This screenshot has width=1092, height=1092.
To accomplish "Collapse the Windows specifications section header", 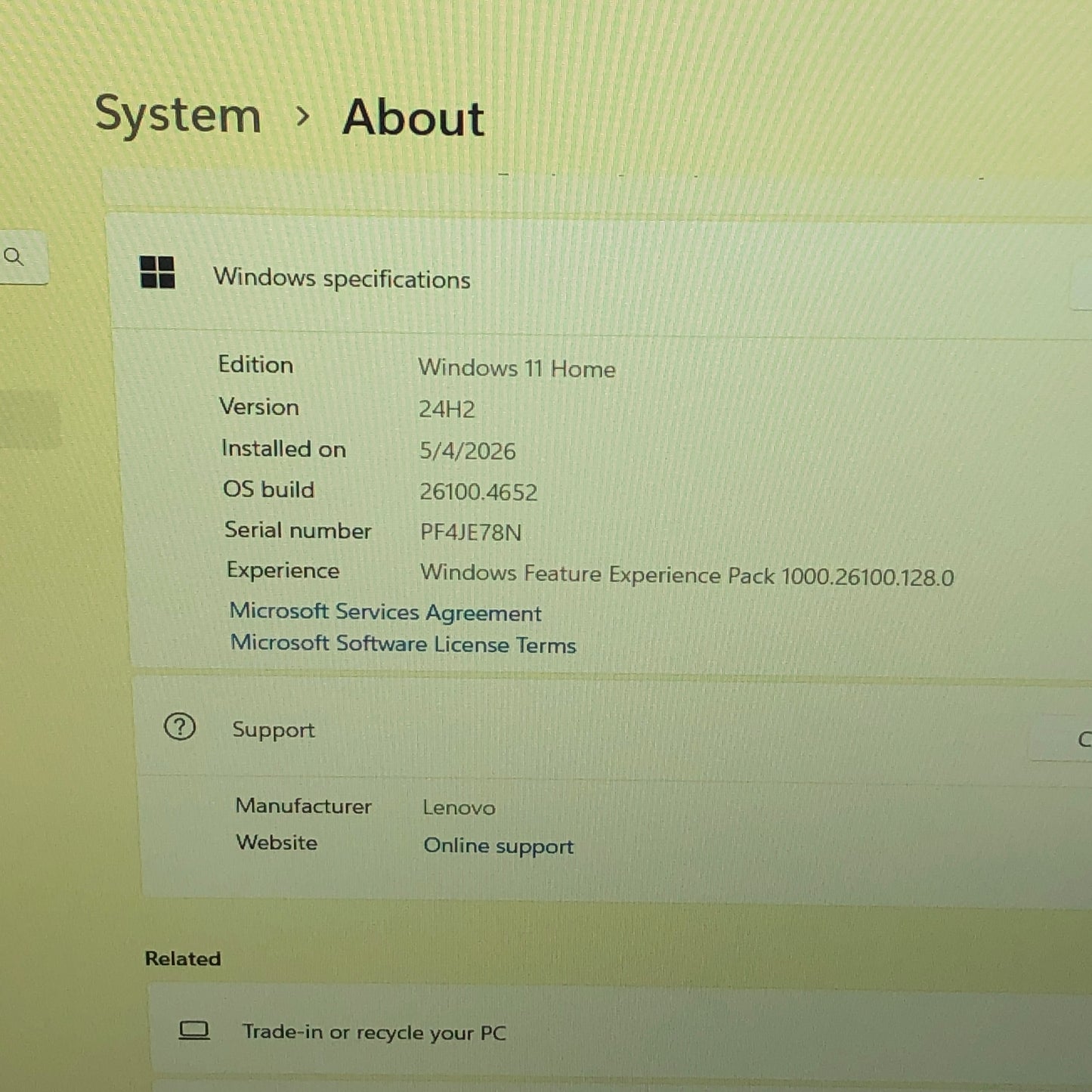I will point(601,277).
